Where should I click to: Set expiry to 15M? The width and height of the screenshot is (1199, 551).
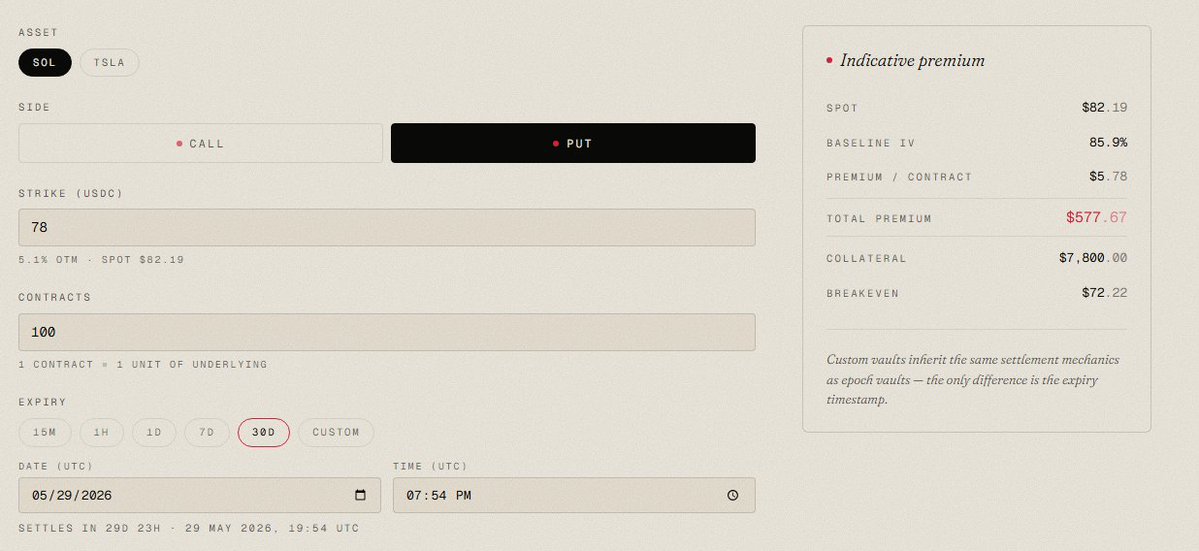45,433
